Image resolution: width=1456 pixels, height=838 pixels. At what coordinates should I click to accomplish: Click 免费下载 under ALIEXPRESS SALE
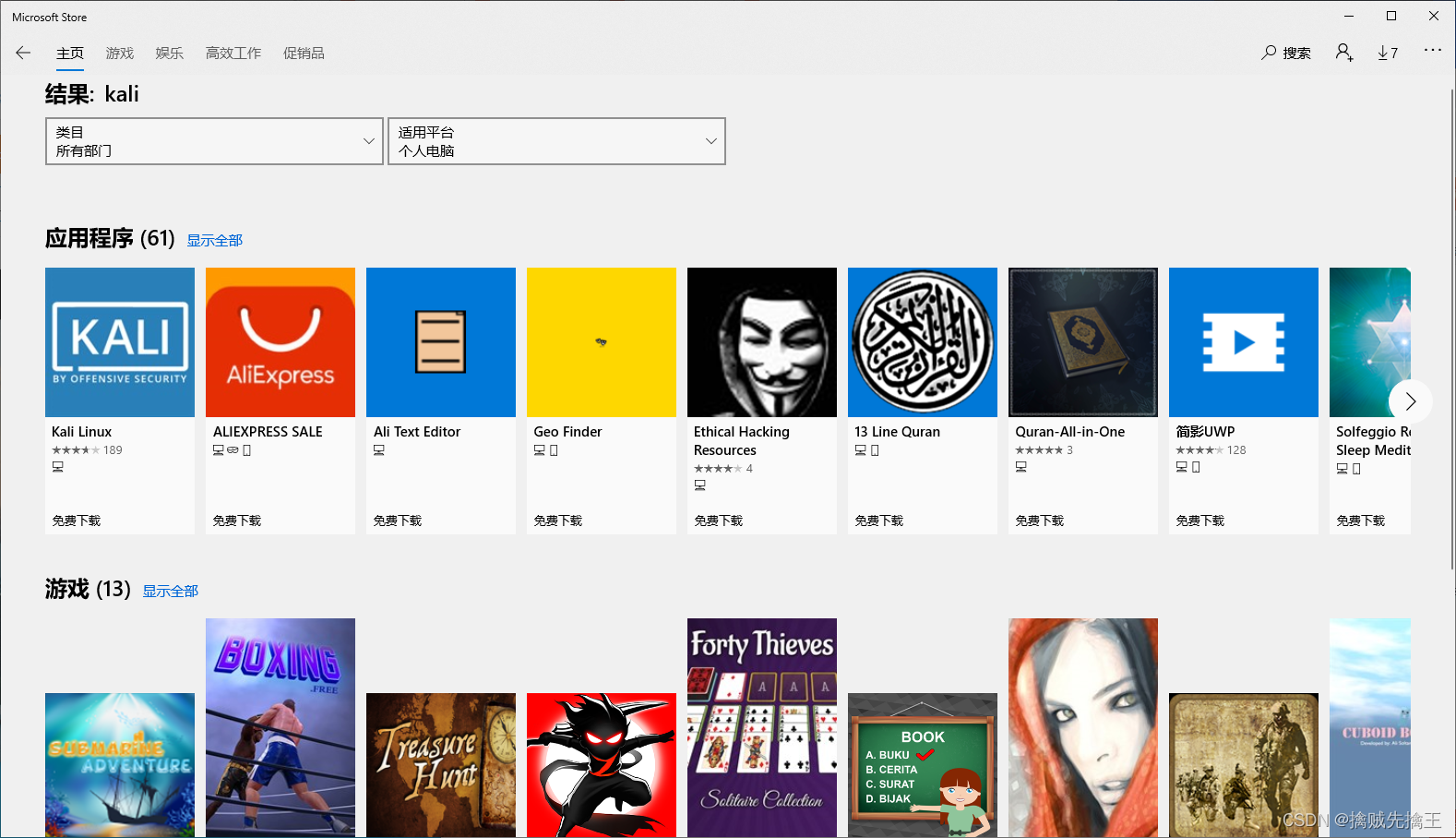click(x=237, y=521)
